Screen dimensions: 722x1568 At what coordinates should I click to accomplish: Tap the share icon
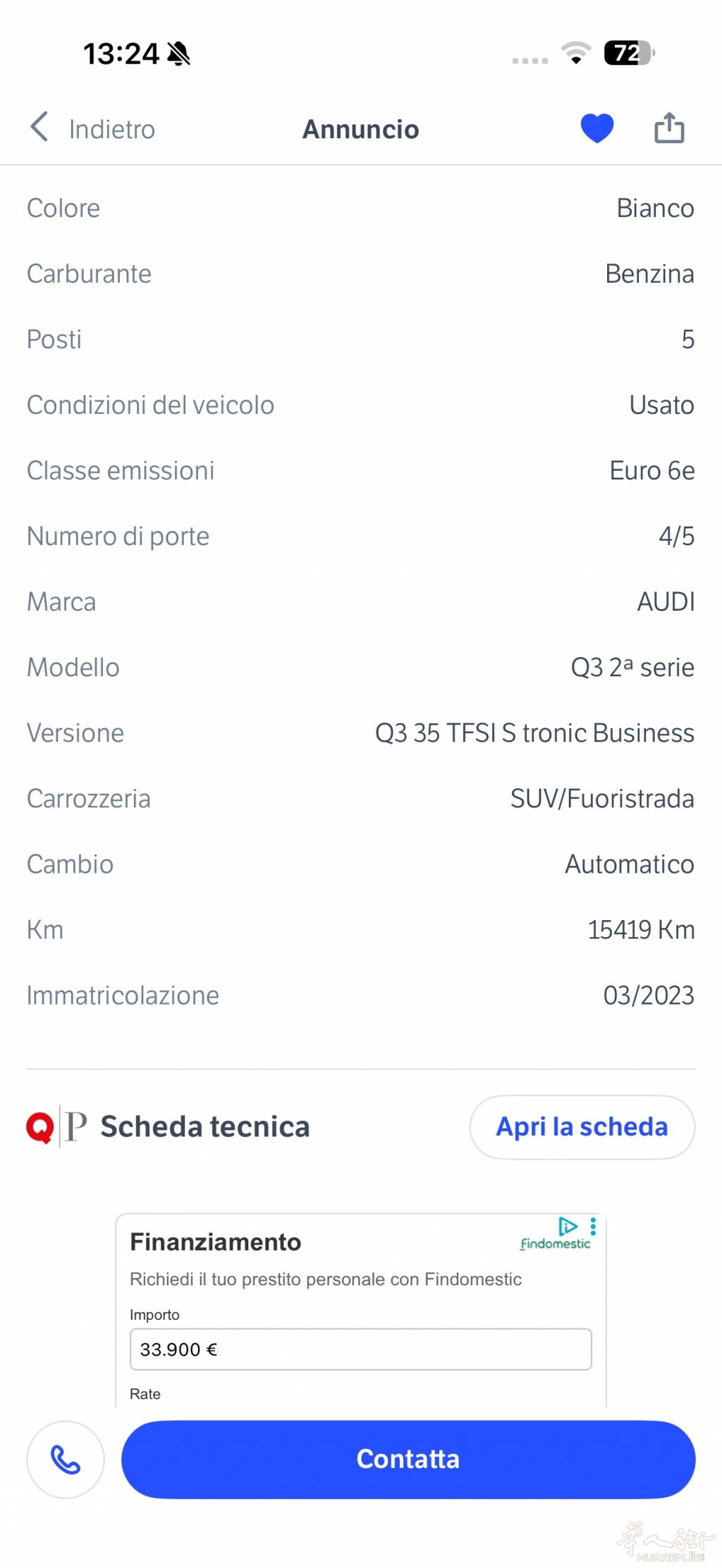click(x=669, y=128)
